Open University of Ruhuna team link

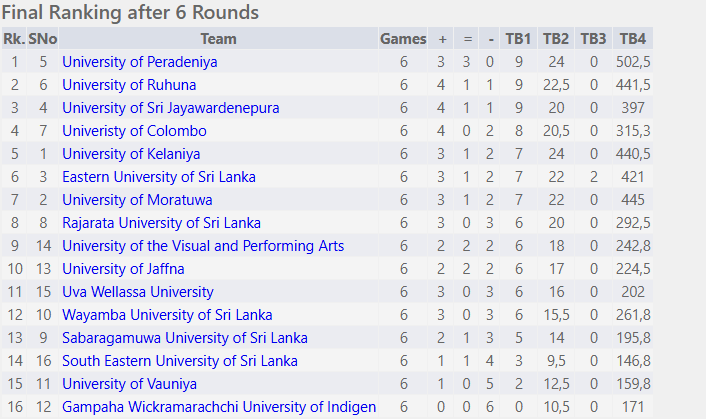(129, 85)
